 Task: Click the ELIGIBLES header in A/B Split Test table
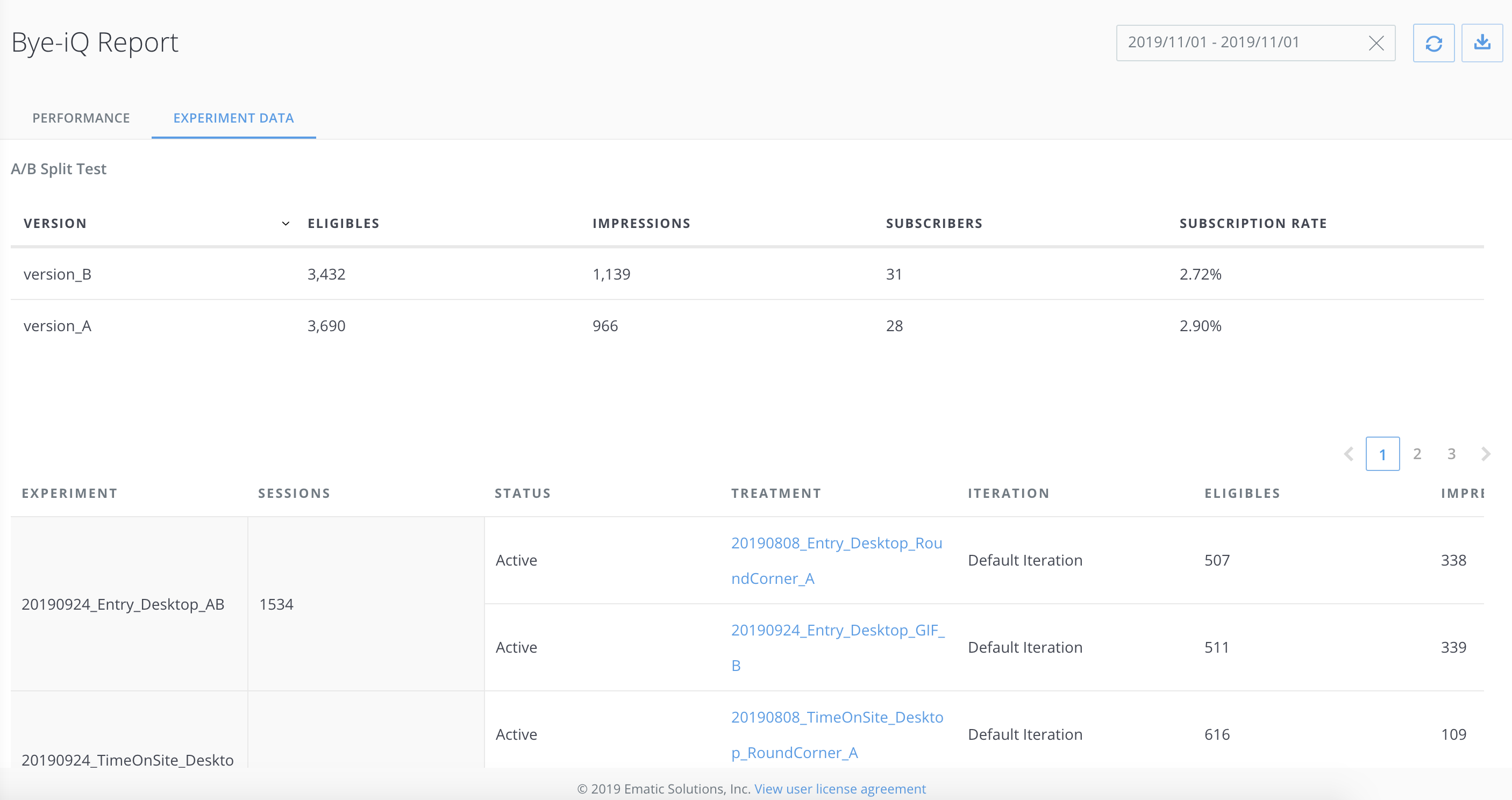coord(344,224)
